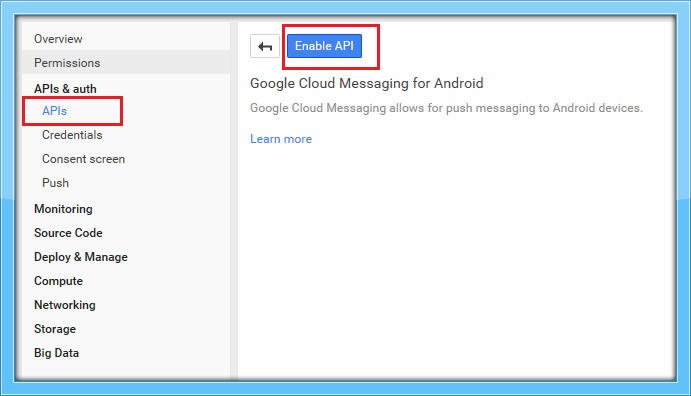Click the Google Cloud Messaging for Android heading
691x396 pixels.
pos(367,83)
